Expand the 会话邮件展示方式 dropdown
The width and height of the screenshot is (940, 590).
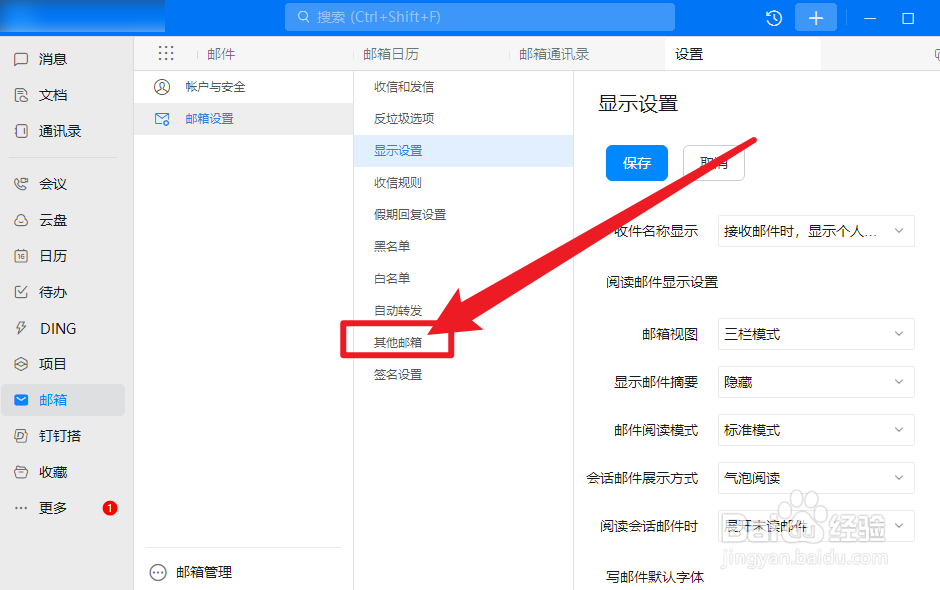click(x=815, y=478)
